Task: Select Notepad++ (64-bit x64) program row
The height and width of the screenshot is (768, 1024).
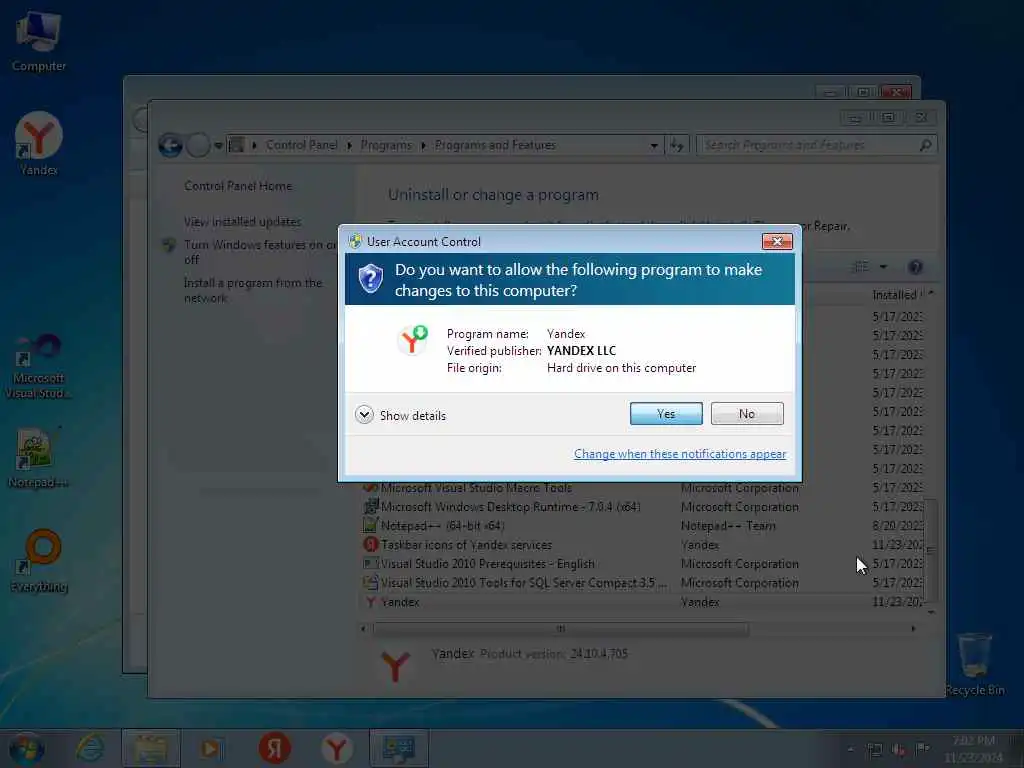Action: pyautogui.click(x=643, y=526)
